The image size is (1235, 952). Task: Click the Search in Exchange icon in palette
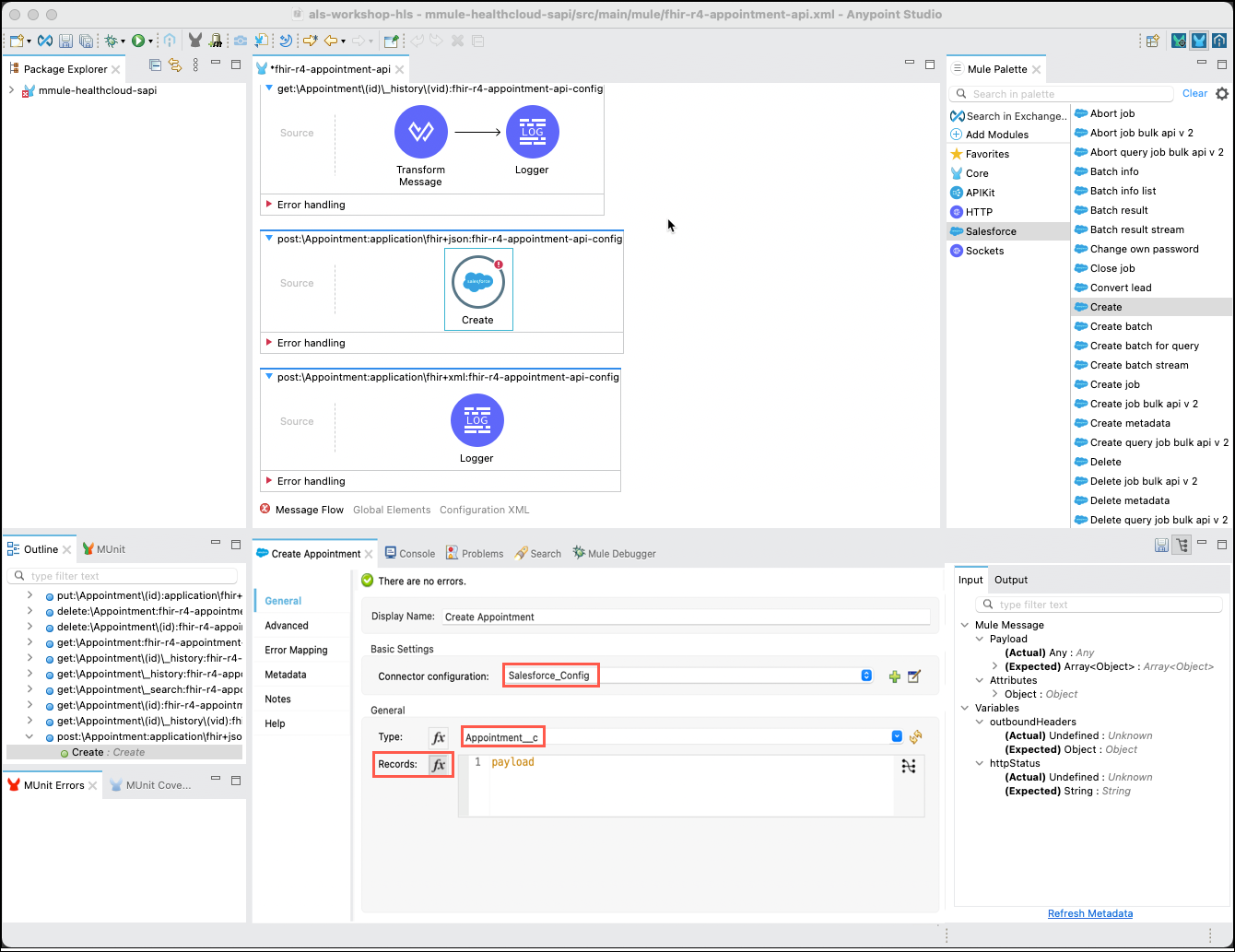(957, 116)
